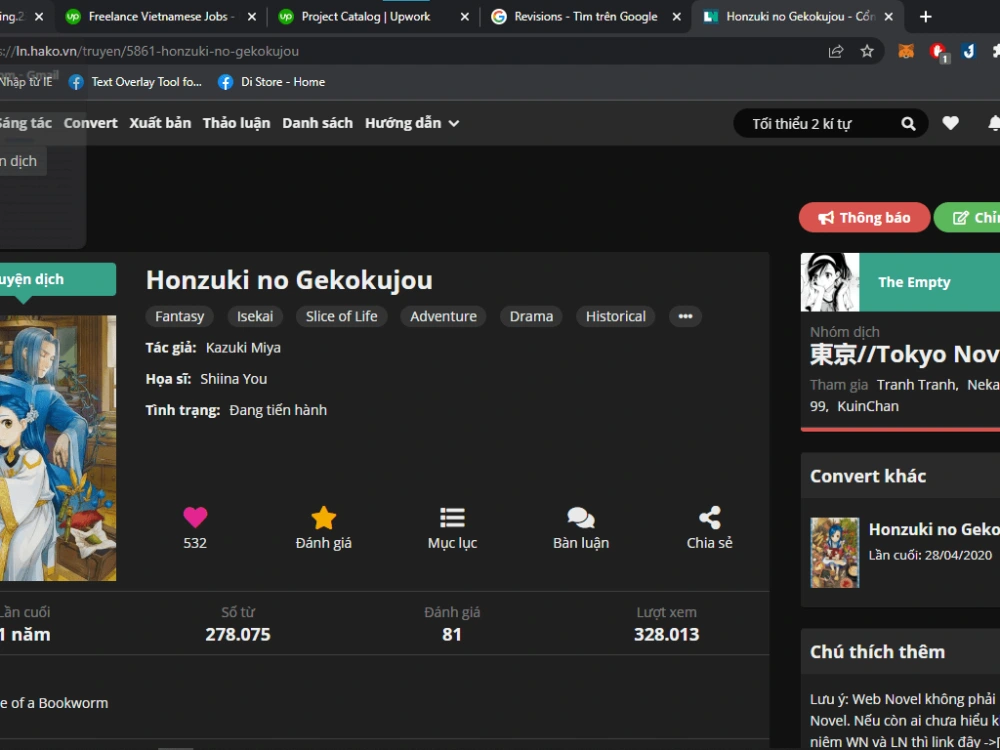Open the blue J extension icon

[969, 51]
